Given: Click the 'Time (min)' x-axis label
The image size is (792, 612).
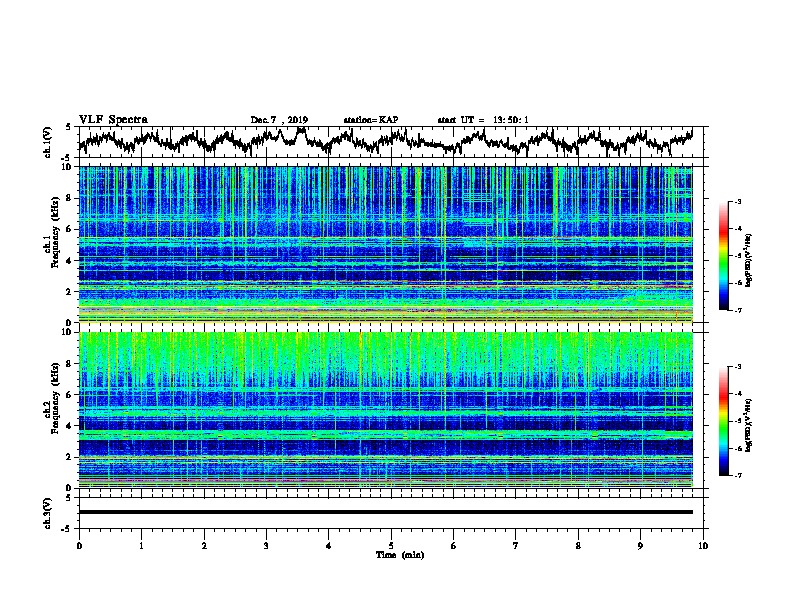Looking at the screenshot, I should (400, 555).
